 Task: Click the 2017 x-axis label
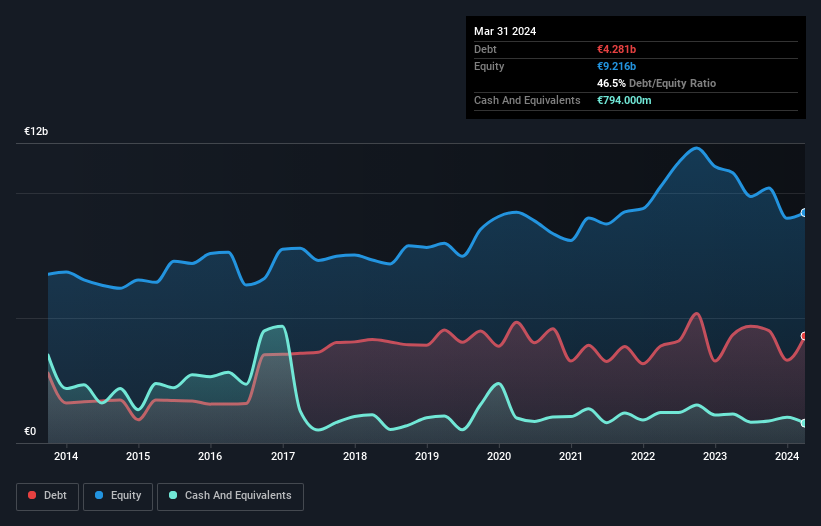click(283, 456)
